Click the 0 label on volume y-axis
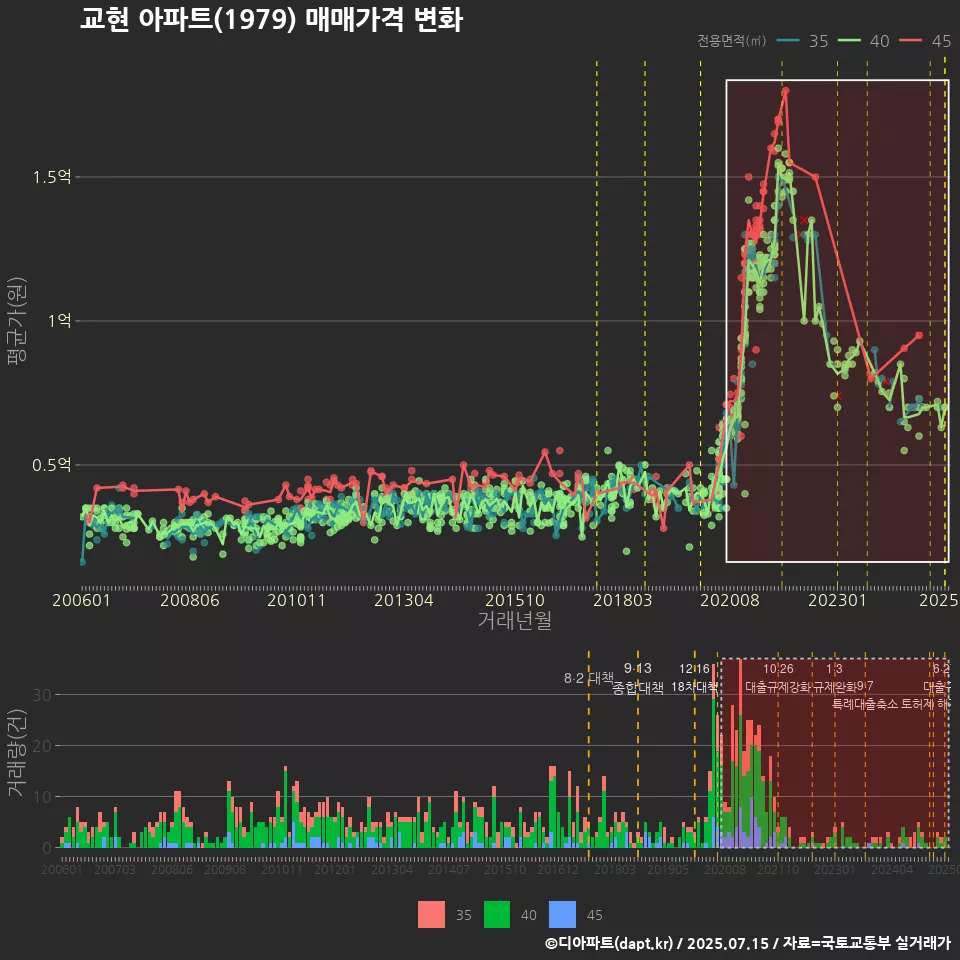The height and width of the screenshot is (960, 960). [x=47, y=848]
